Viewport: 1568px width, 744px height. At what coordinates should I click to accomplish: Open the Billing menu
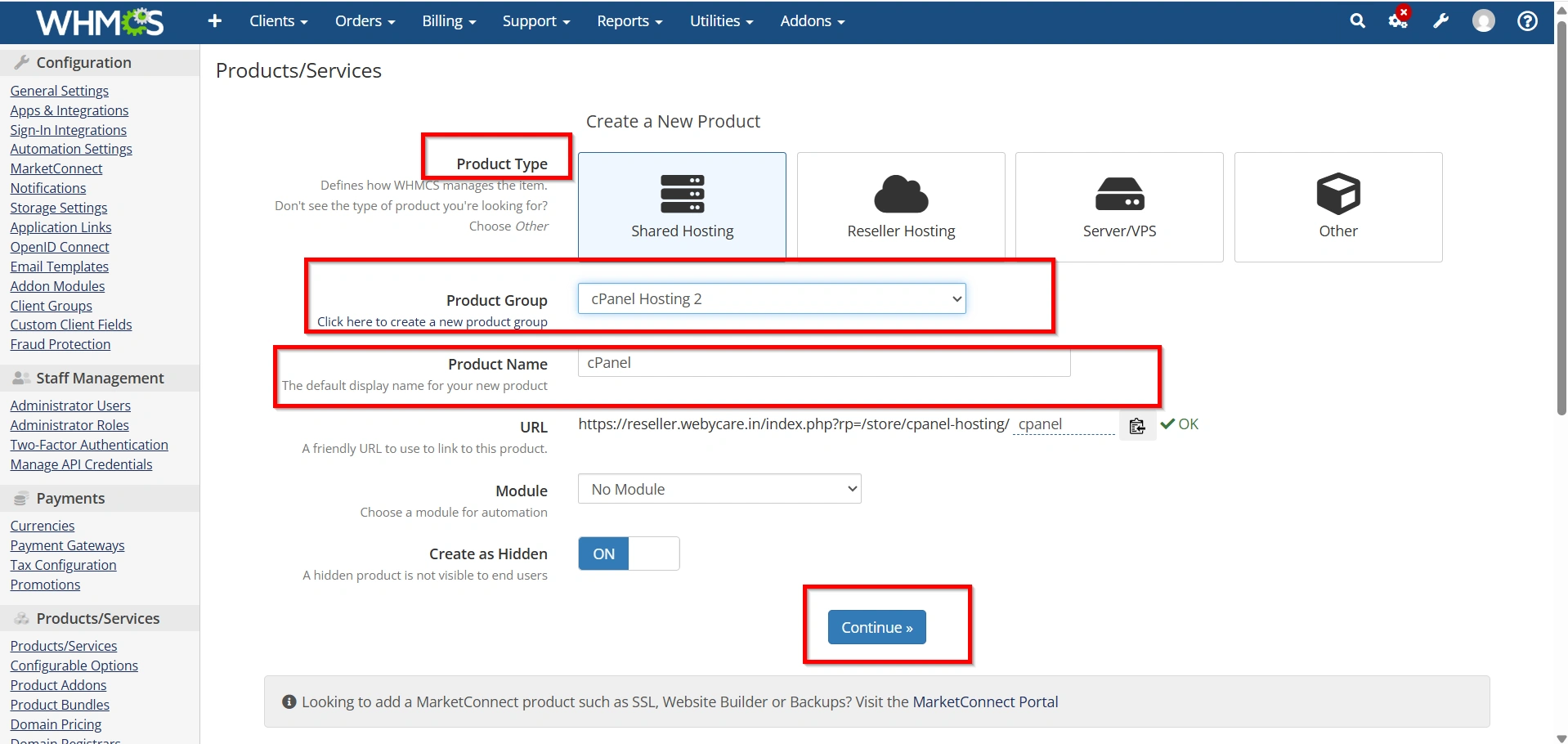coord(449,21)
